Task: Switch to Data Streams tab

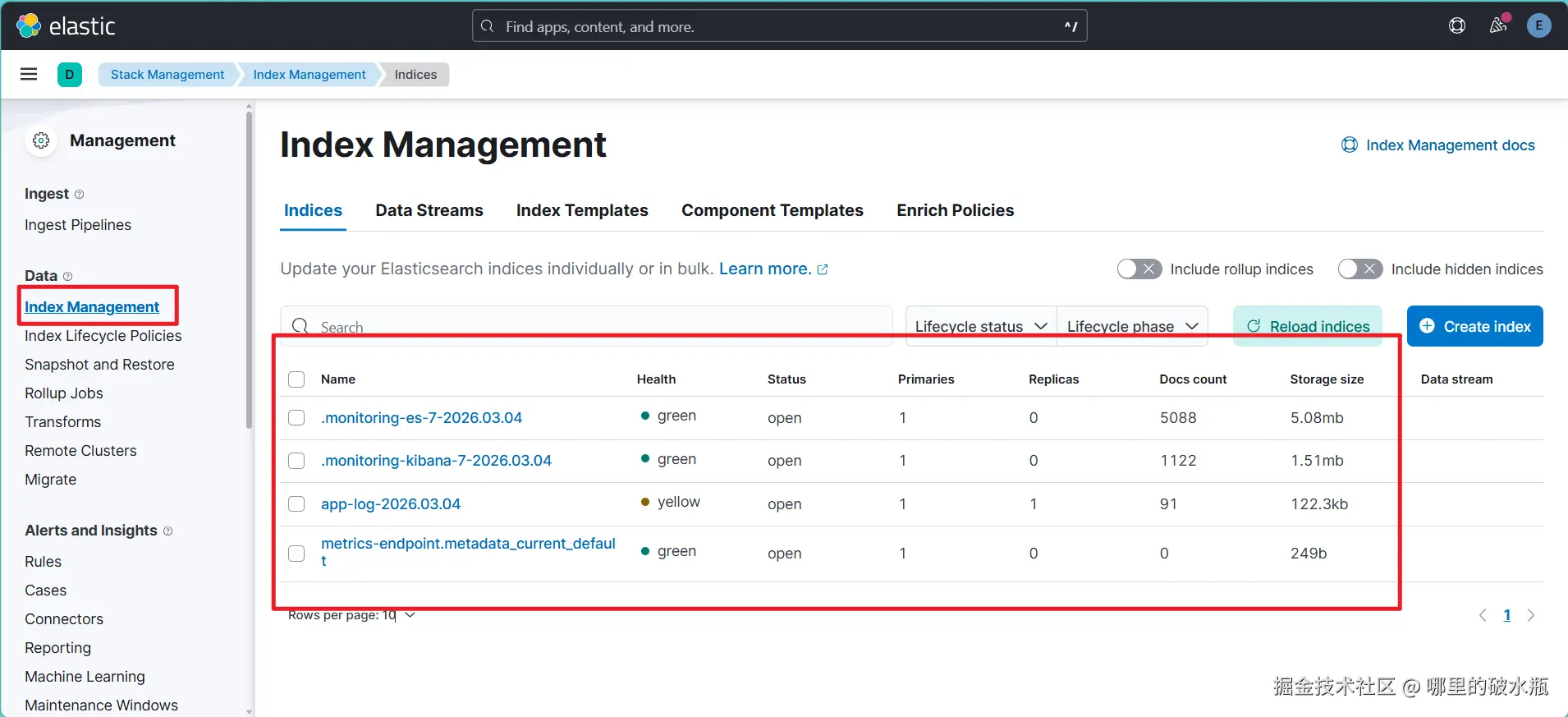Action: pos(429,210)
